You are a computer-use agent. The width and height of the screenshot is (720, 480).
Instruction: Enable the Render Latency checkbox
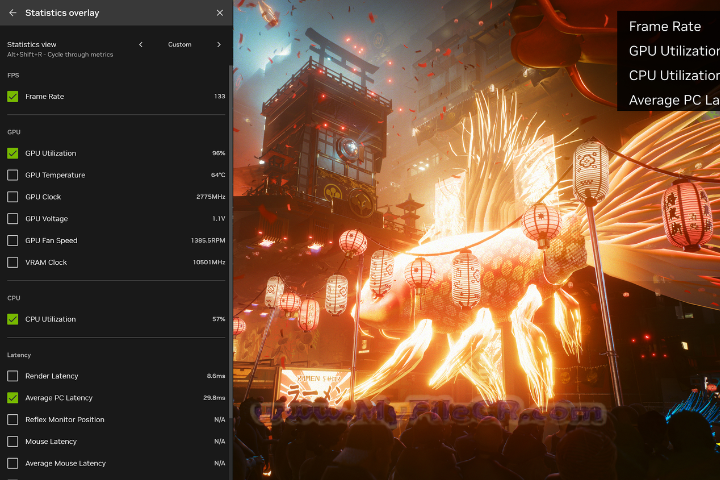pos(12,376)
